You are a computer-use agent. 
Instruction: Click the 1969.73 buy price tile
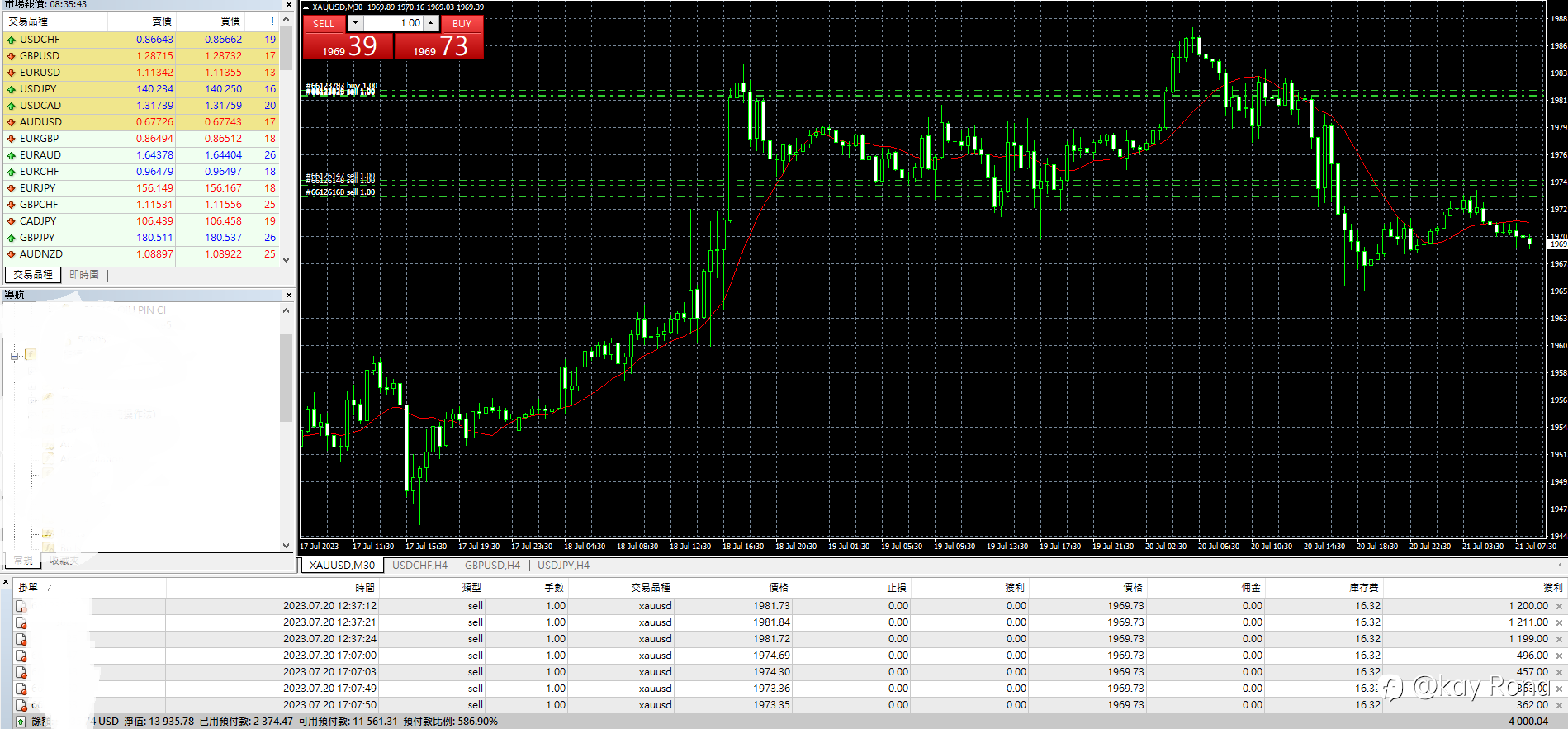coord(439,46)
